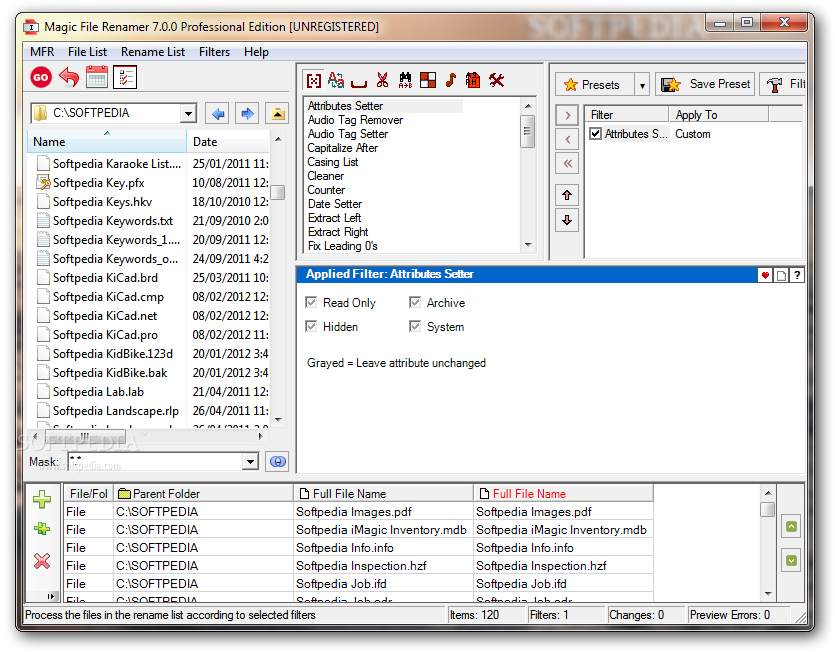
Task: Click the filter list vertical scrollbar thumb
Action: click(x=528, y=132)
